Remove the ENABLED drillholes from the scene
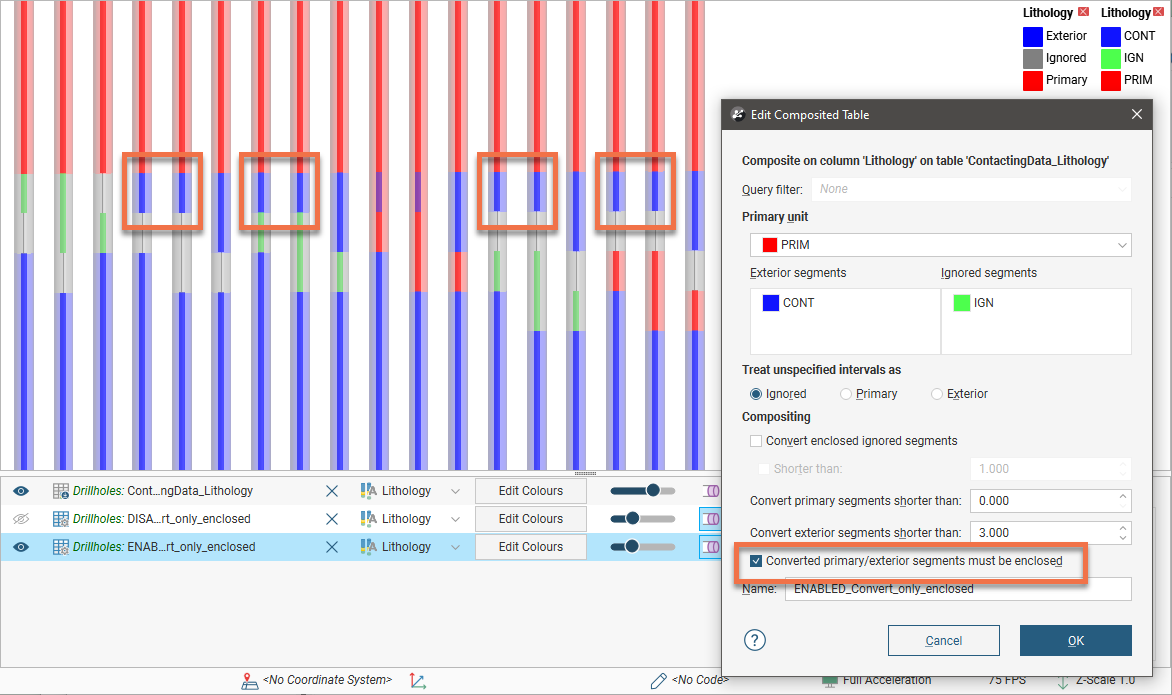This screenshot has height=695, width=1172. pyautogui.click(x=332, y=547)
